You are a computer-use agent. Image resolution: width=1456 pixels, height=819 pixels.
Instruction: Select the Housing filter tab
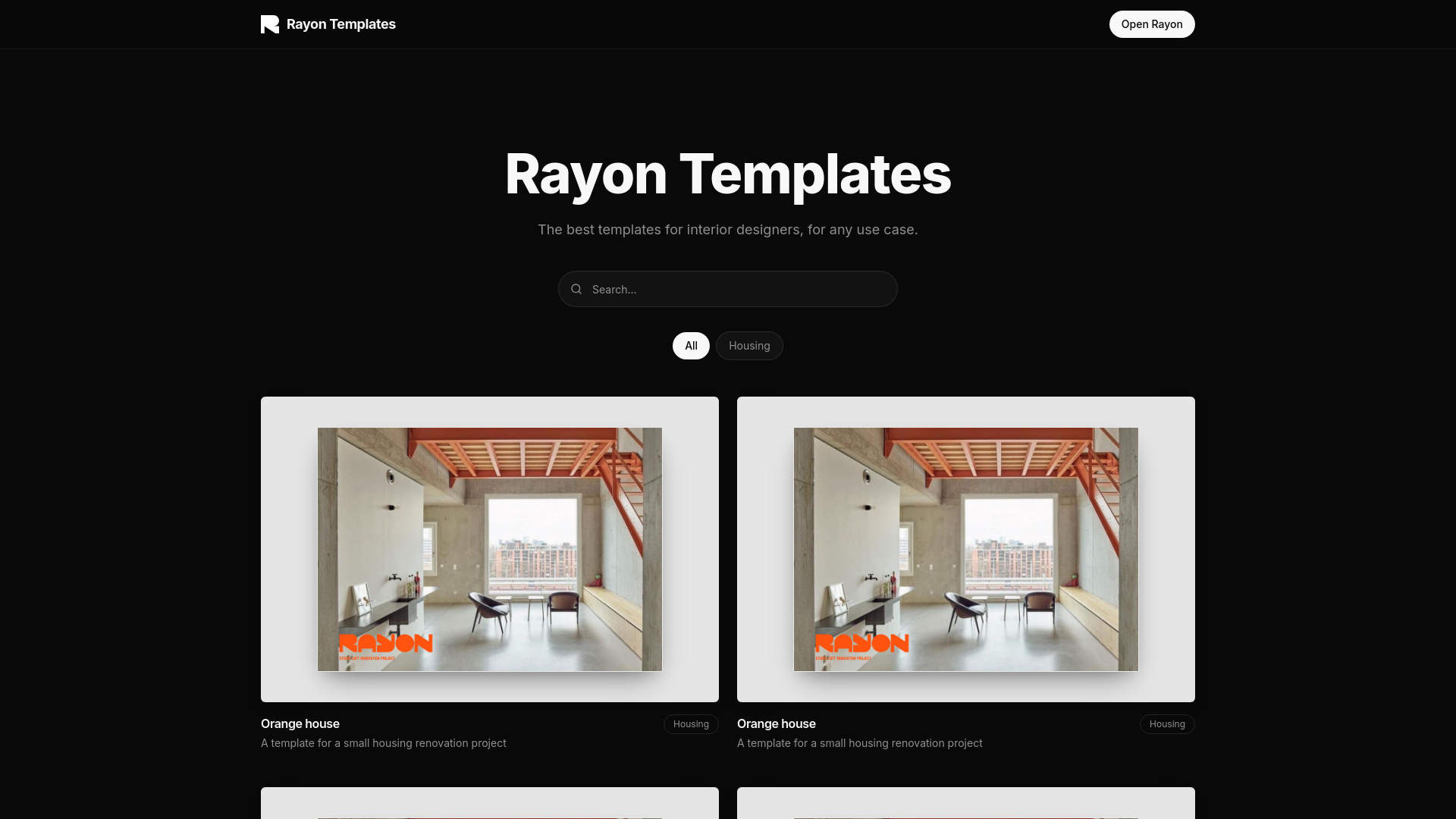click(x=749, y=346)
